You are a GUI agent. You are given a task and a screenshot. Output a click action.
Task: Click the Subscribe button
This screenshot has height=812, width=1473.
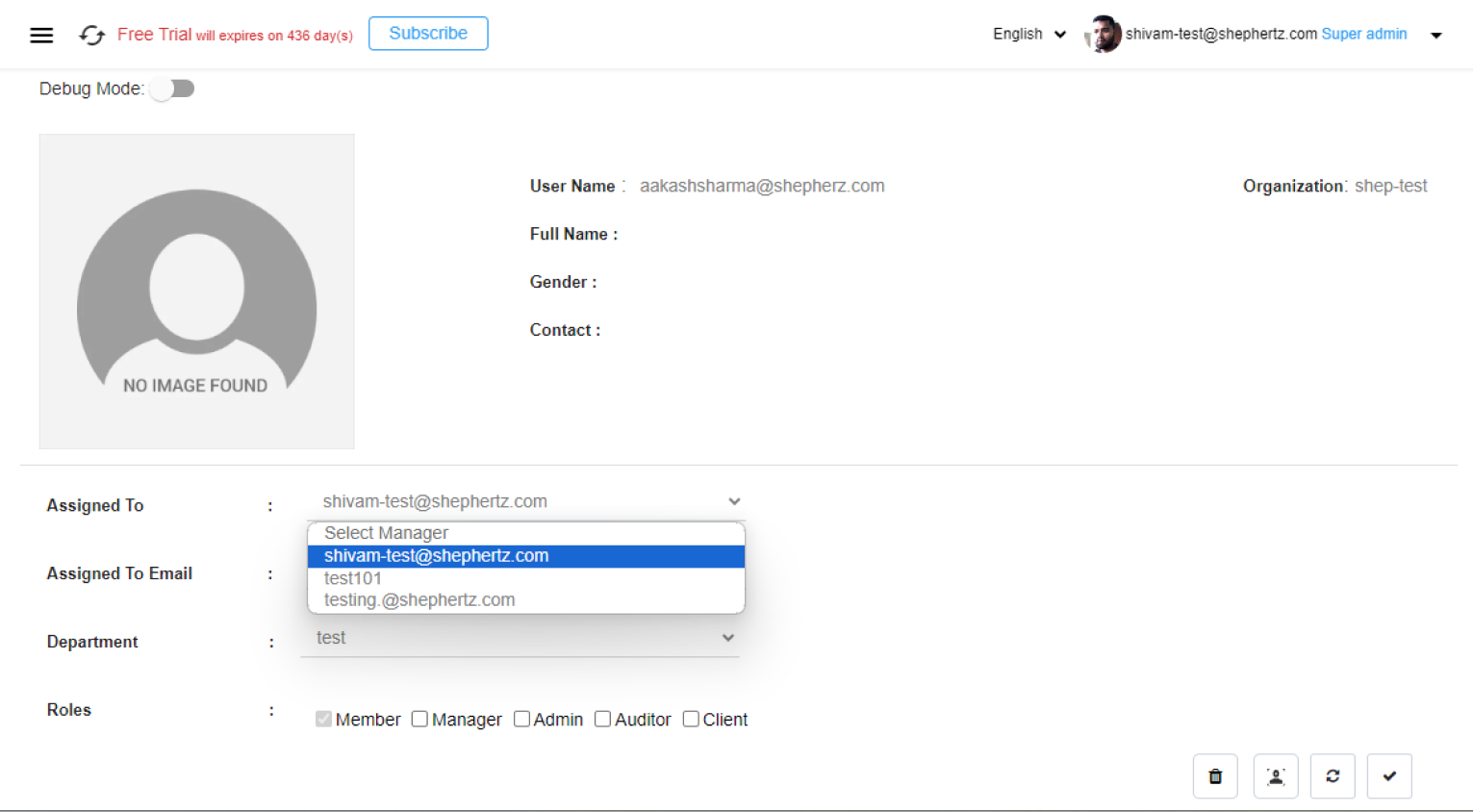[x=428, y=34]
